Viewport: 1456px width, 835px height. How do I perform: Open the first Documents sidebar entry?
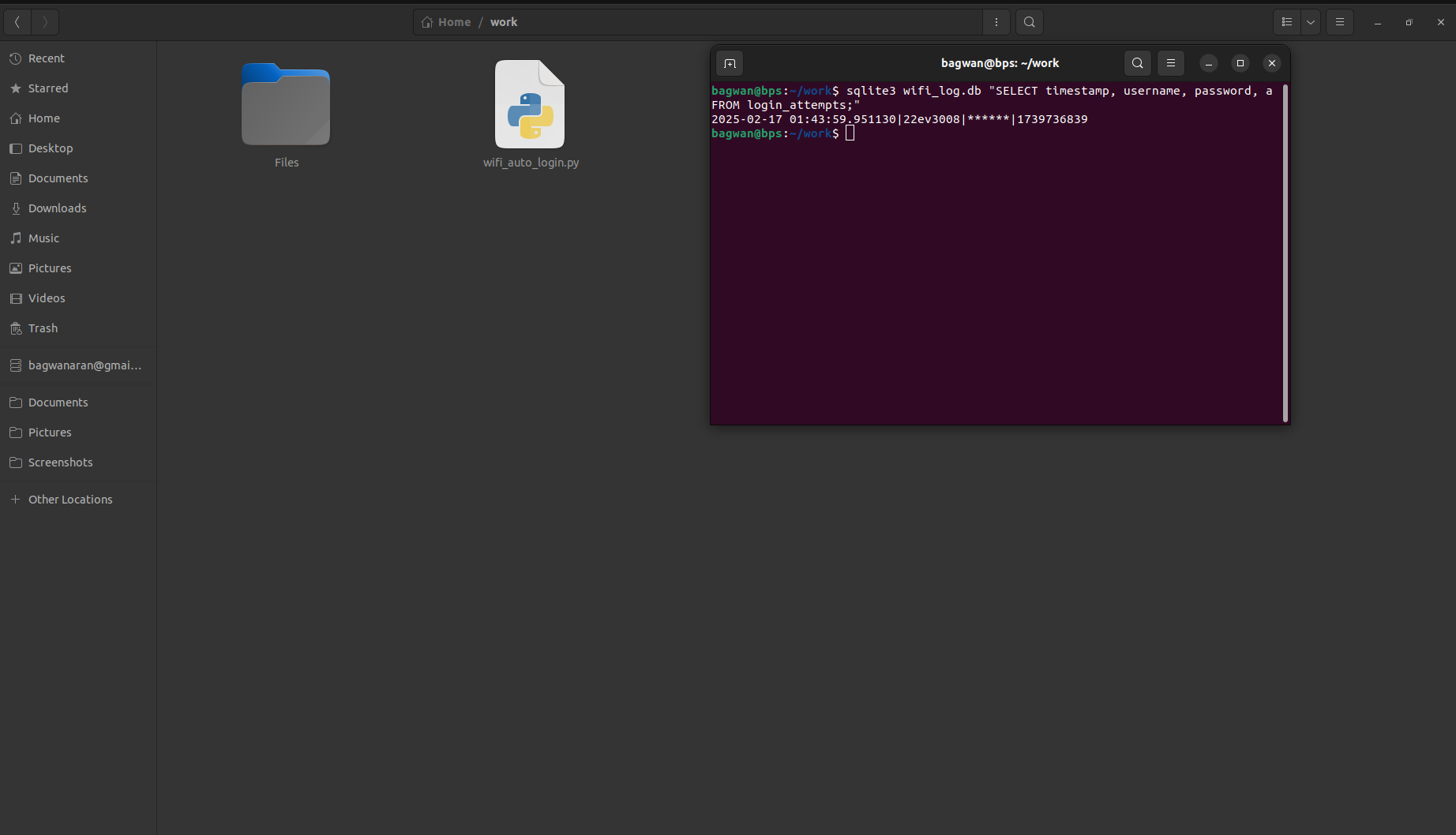pos(78,178)
